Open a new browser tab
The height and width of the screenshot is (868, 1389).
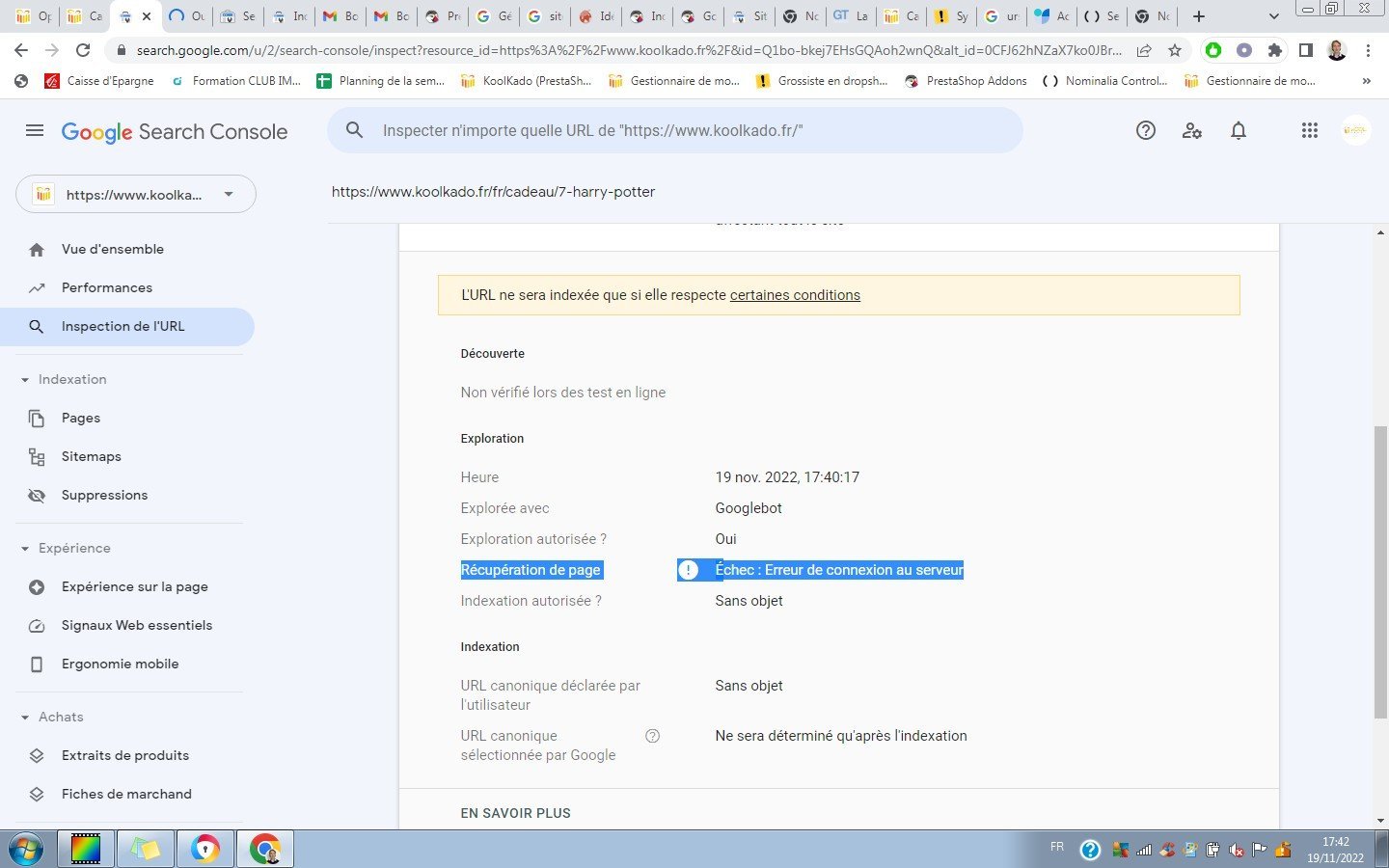click(x=1199, y=16)
